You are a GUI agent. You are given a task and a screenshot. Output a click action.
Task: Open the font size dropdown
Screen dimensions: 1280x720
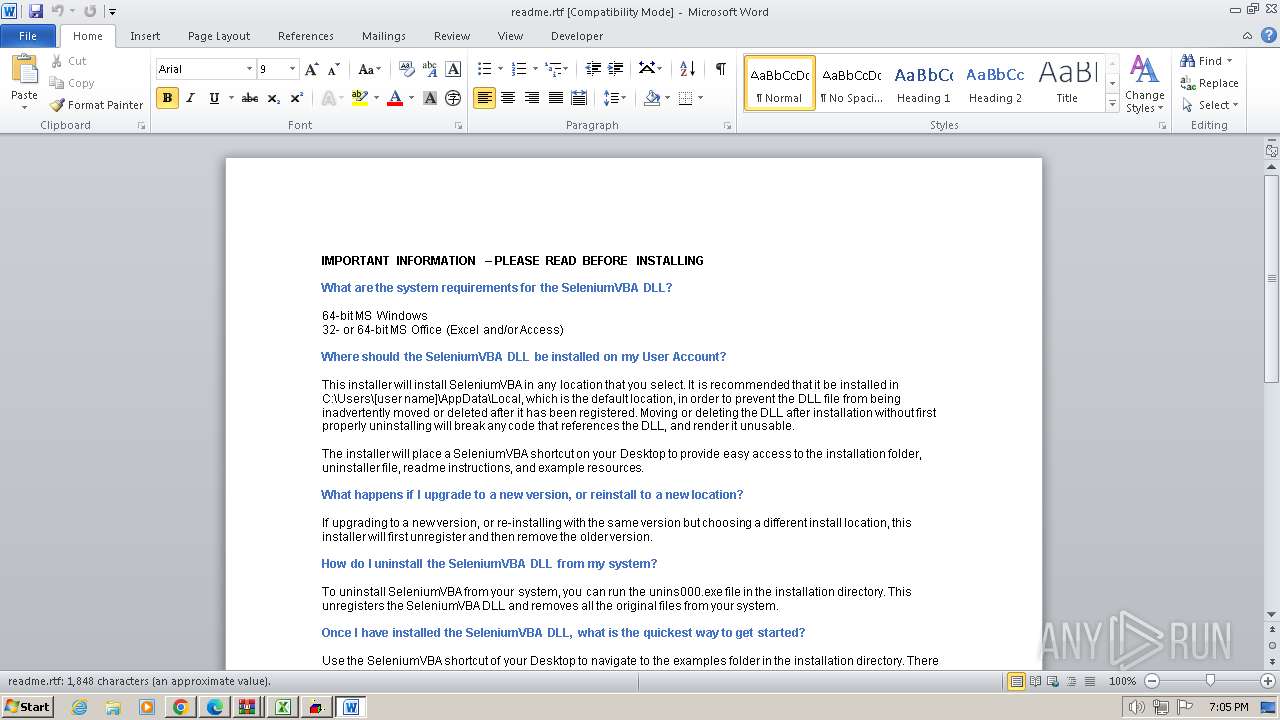pyautogui.click(x=292, y=69)
